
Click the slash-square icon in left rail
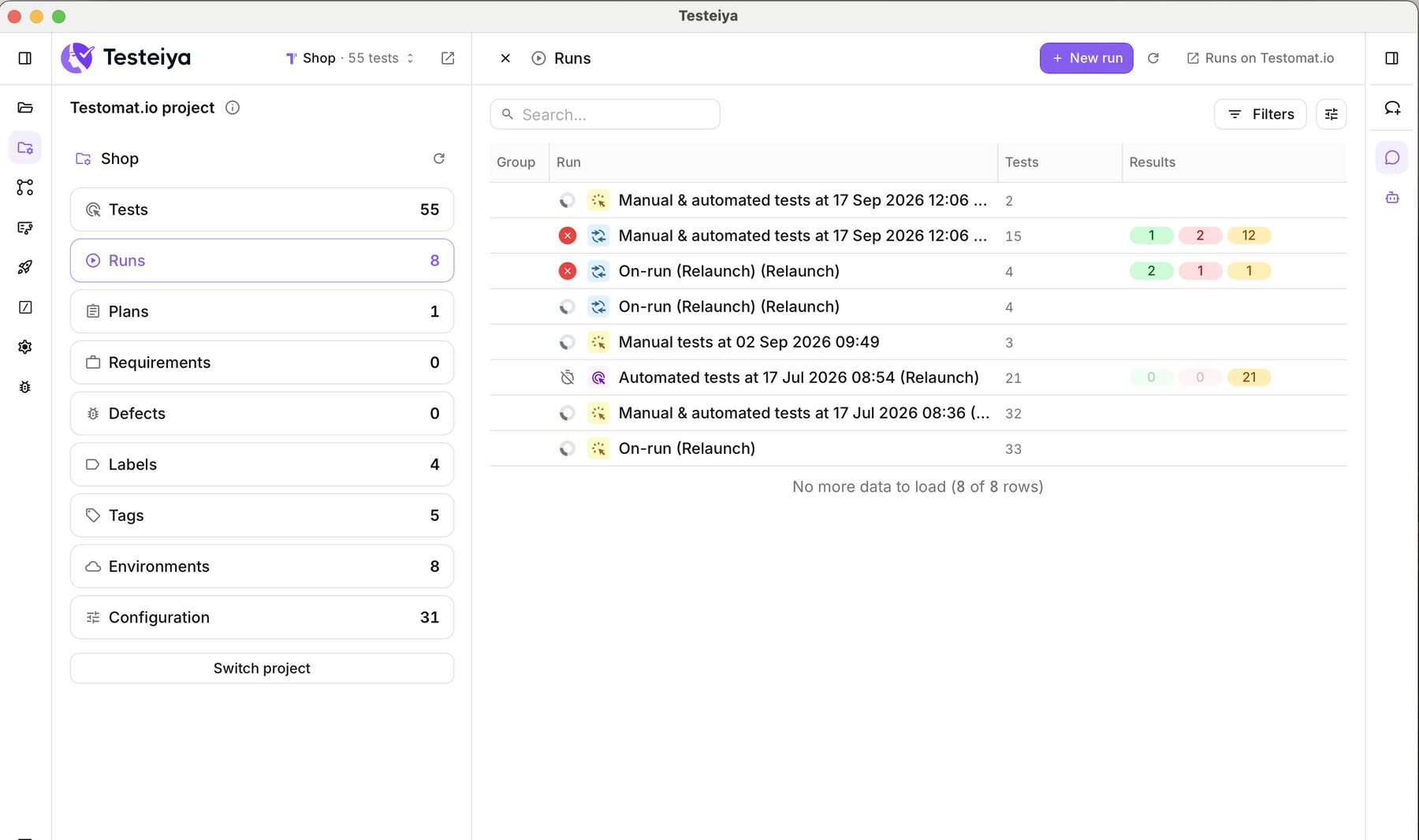point(25,307)
